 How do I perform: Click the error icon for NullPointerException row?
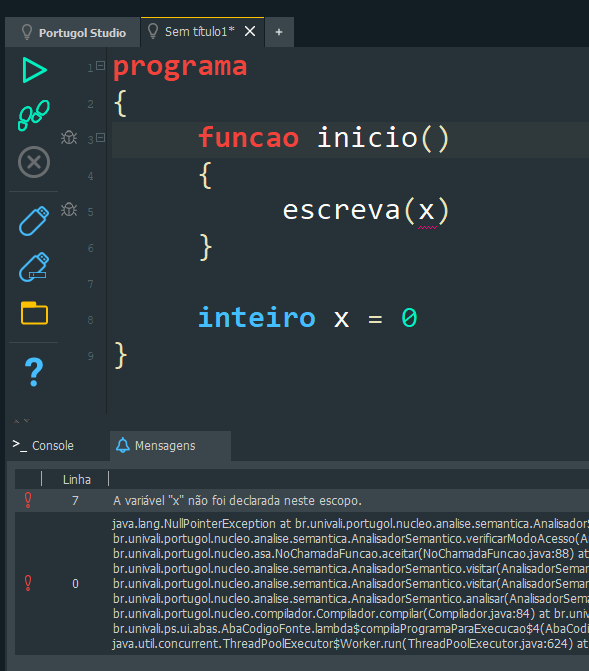click(x=28, y=583)
